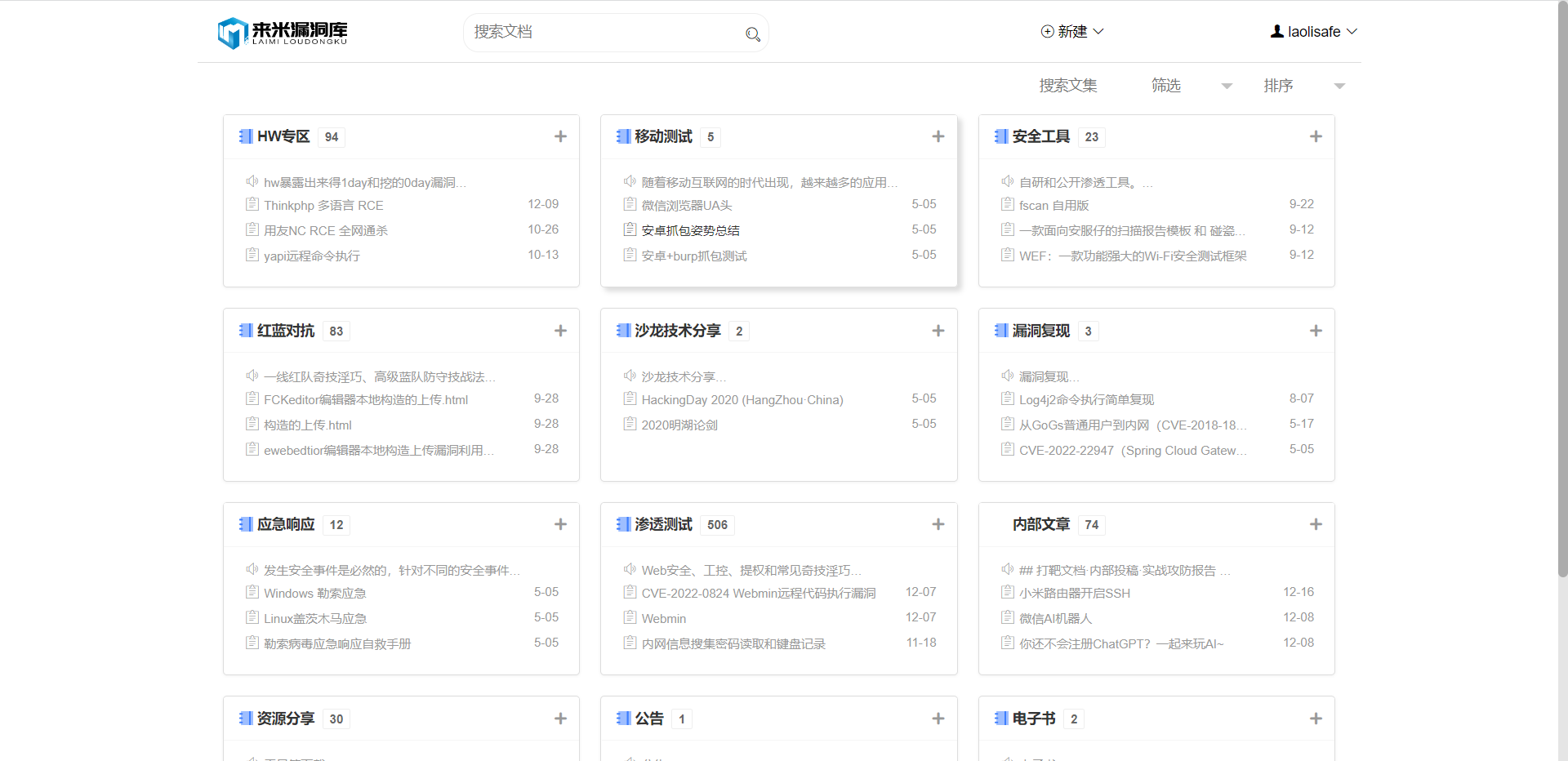
Task: Open the Windows 勒索应急 document
Action: (314, 594)
